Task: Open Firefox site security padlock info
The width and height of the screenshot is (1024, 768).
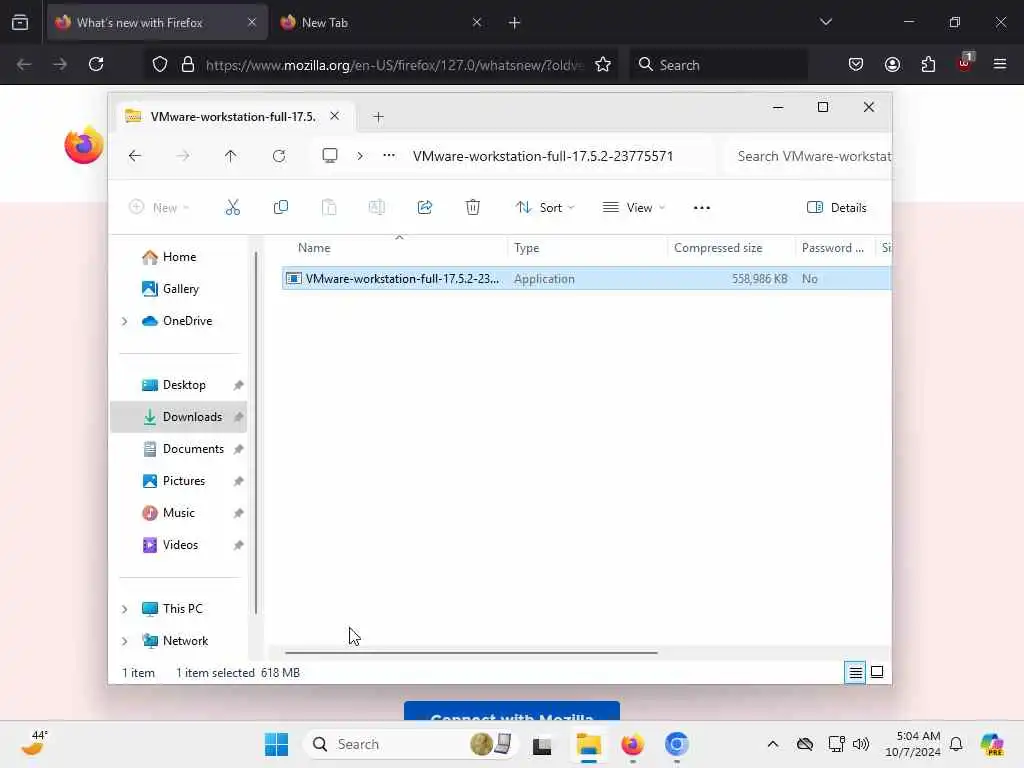Action: click(x=188, y=64)
